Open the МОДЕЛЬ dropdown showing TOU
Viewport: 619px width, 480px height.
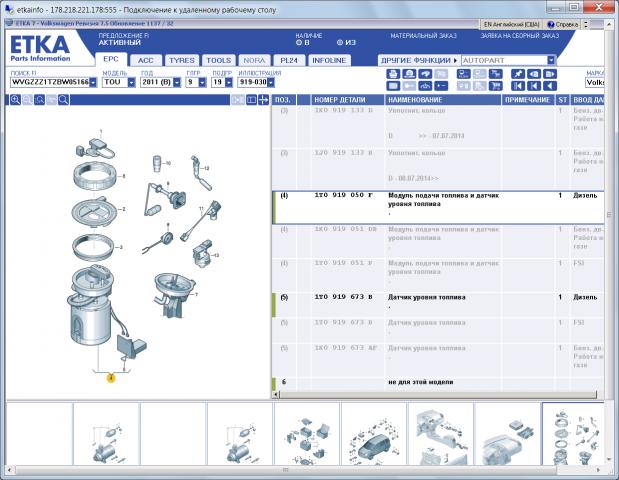coord(131,82)
